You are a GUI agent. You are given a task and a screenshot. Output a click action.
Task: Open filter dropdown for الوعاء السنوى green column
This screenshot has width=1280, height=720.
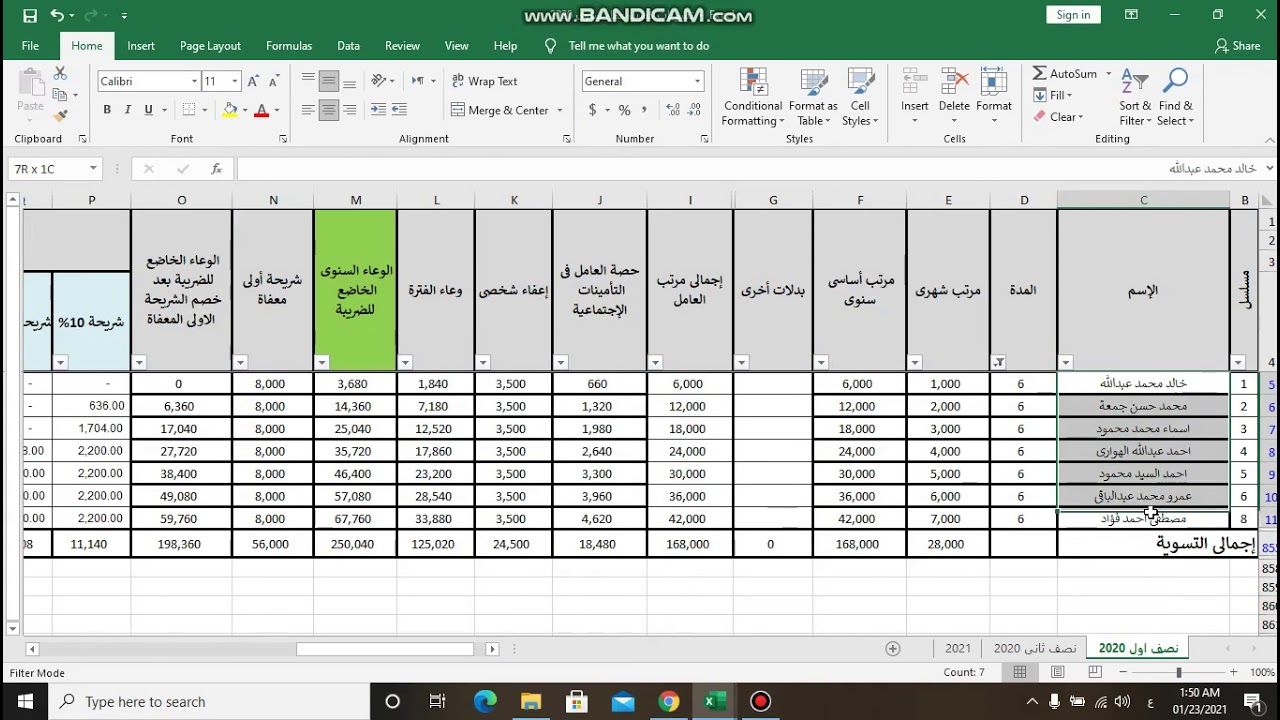[322, 363]
